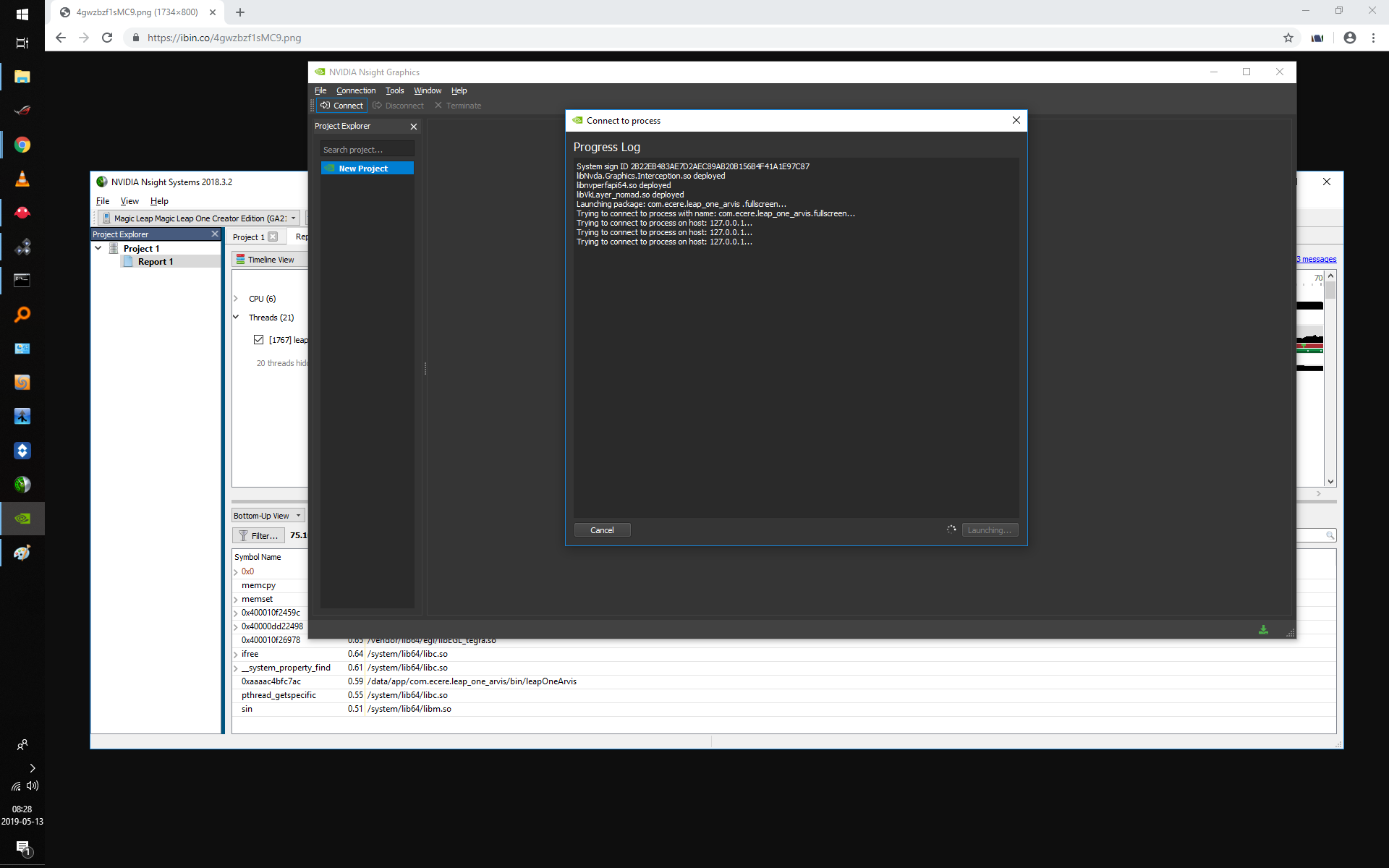Select Report 1 in Nsight Systems explorer
This screenshot has width=1389, height=868.
click(x=156, y=262)
